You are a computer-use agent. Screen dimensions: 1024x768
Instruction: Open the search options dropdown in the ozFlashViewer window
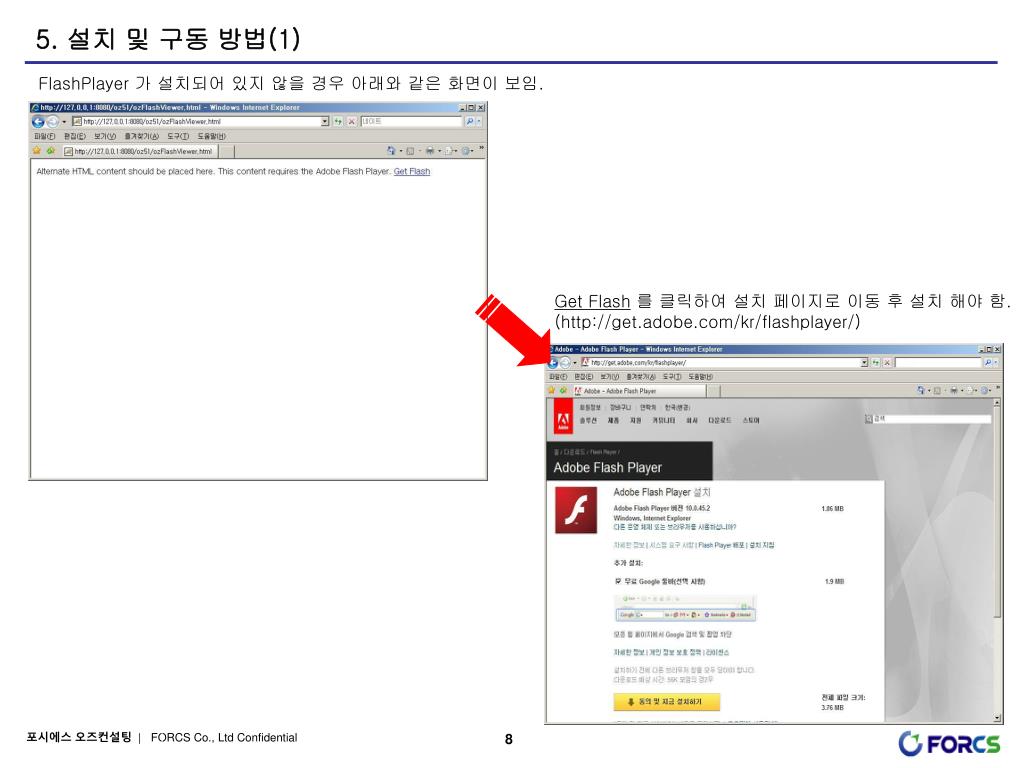(x=479, y=121)
